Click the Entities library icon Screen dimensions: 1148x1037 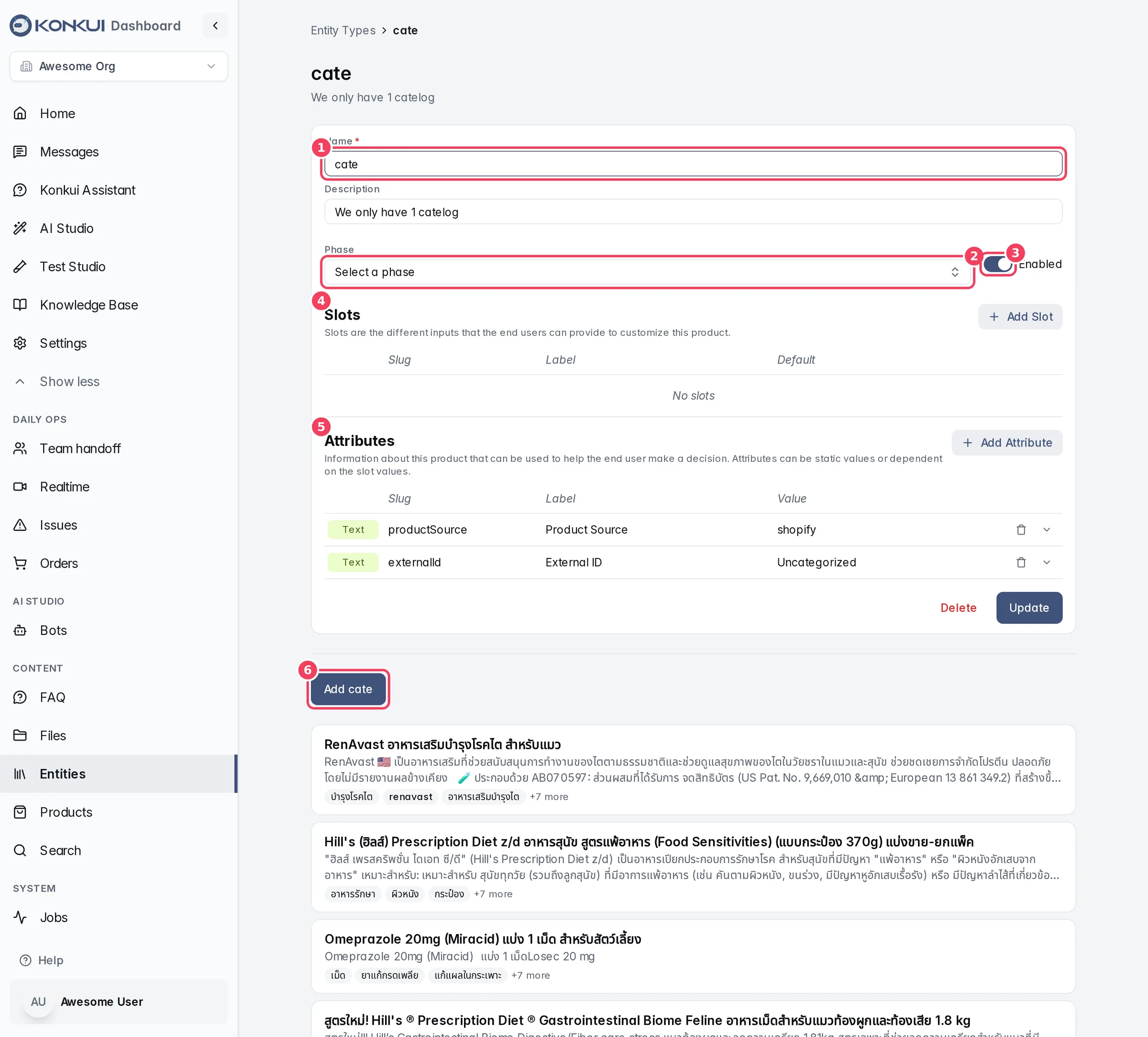point(20,774)
